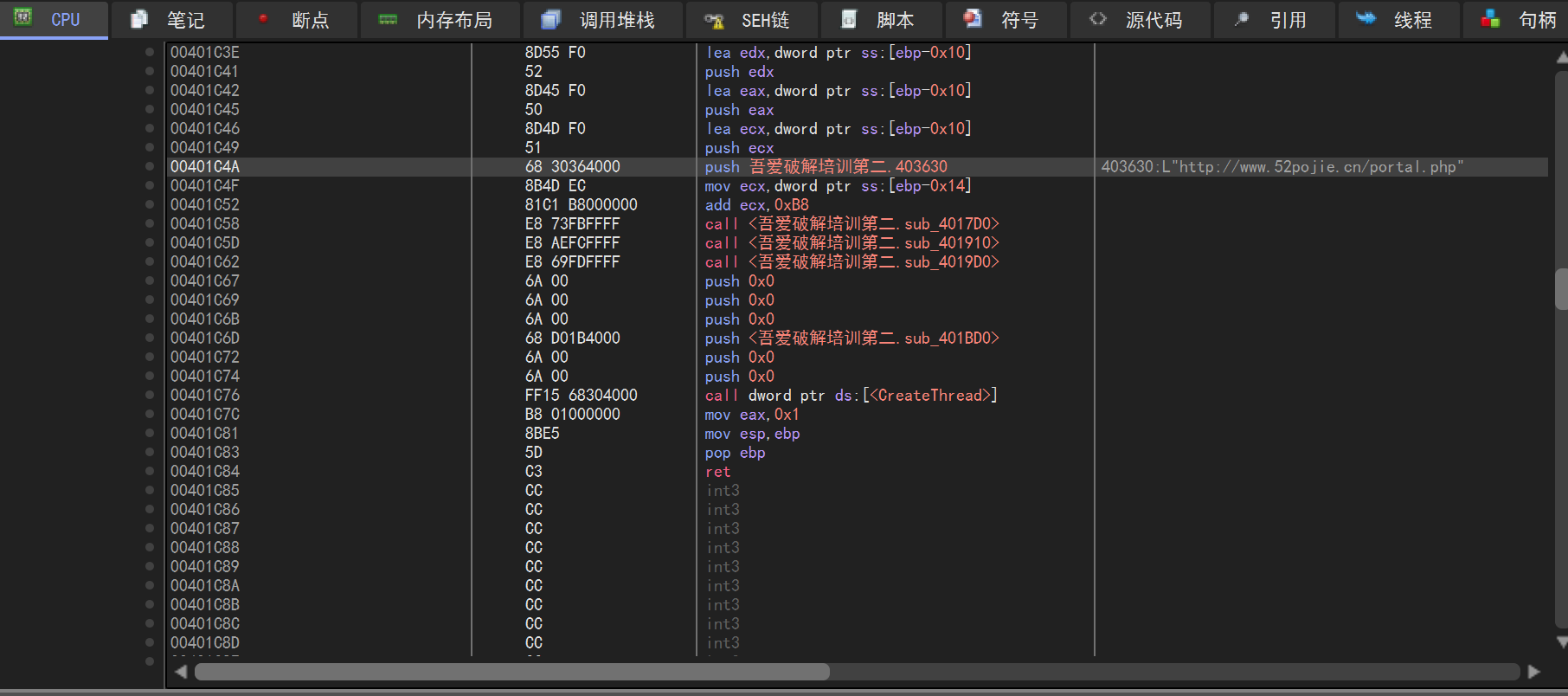Click the horizontal scrollbar left arrow
1568x696 pixels.
180,672
